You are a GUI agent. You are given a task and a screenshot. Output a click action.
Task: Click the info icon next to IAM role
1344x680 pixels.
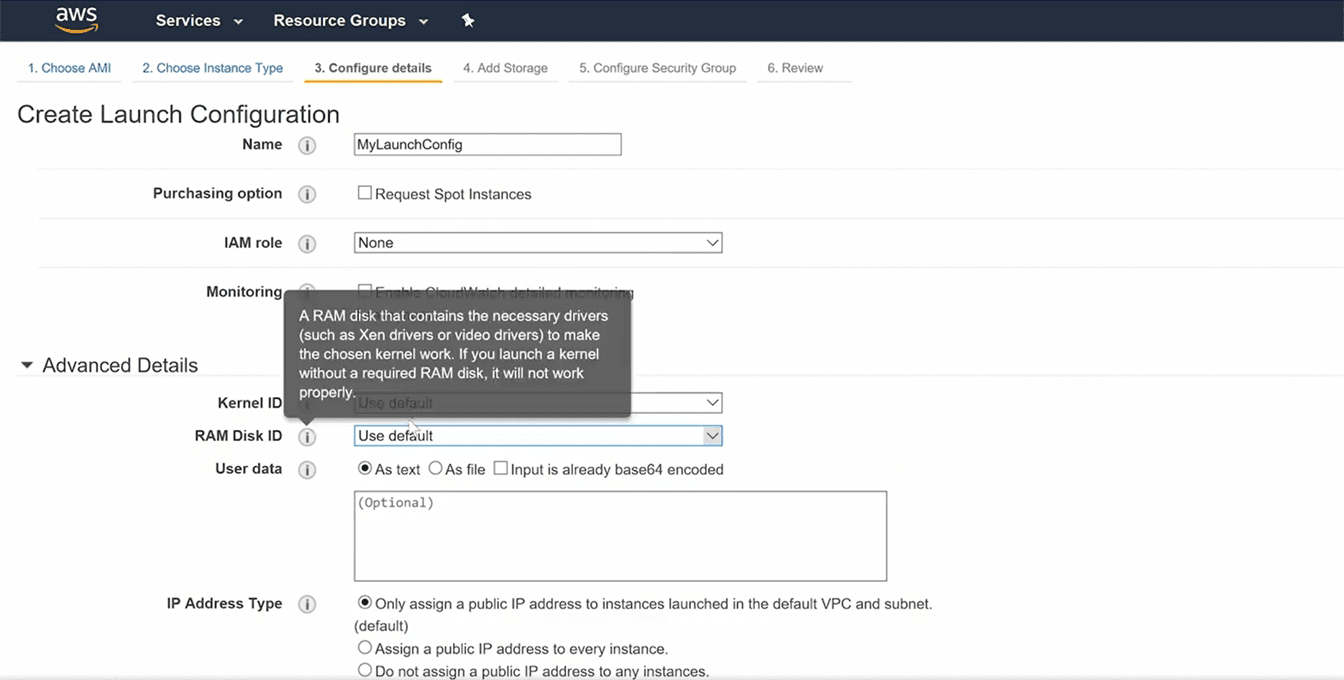[307, 244]
